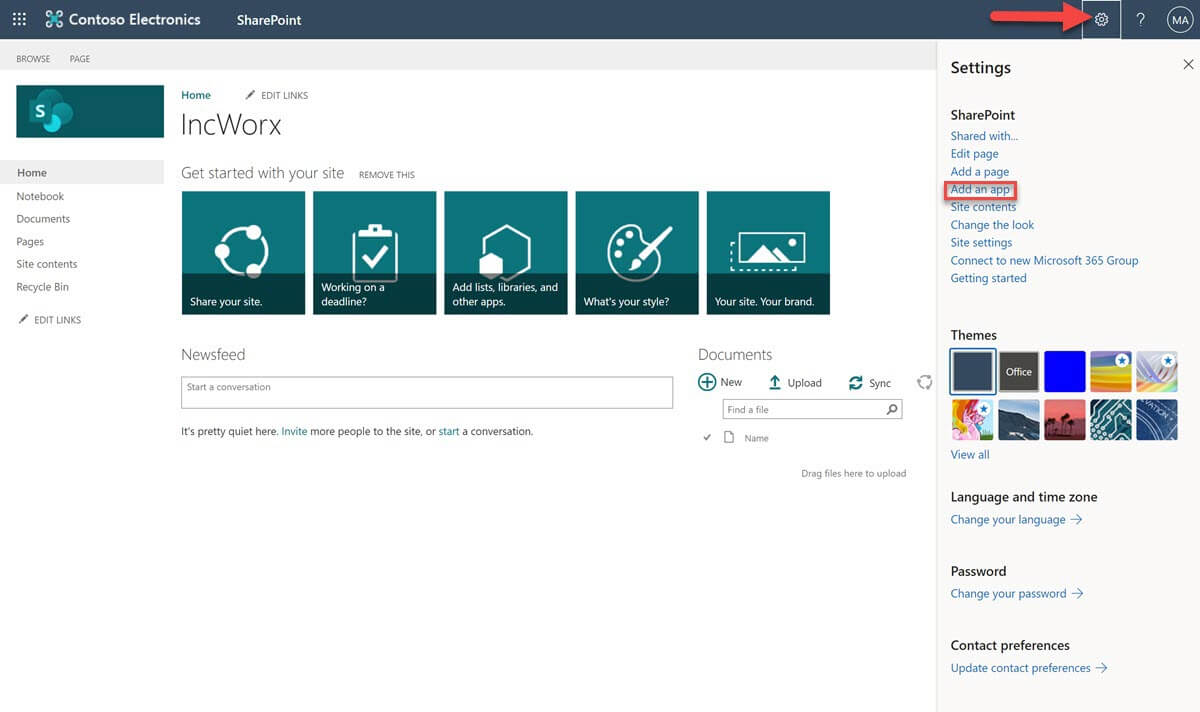Switch to the BROWSE ribbon tab
Image resolution: width=1200 pixels, height=712 pixels.
(33, 59)
